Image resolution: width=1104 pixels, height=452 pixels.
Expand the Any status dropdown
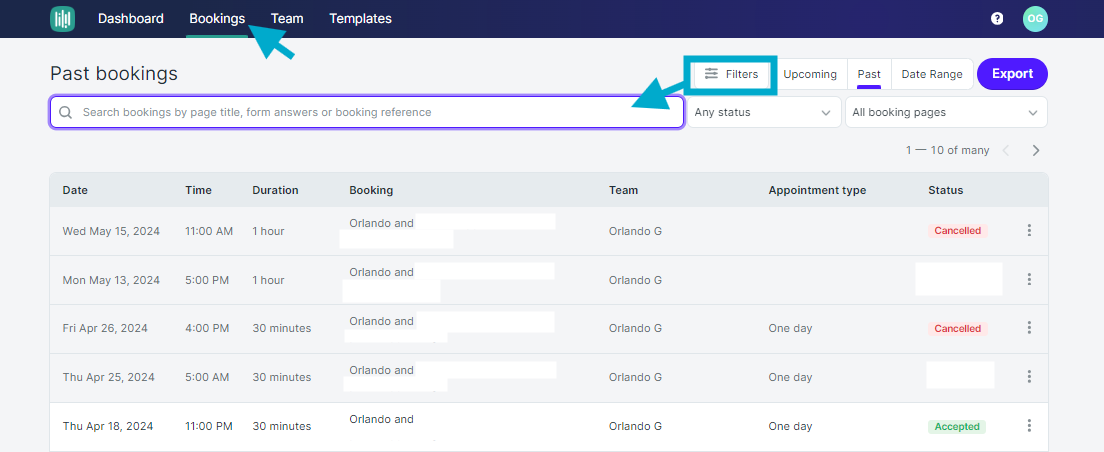coord(764,112)
